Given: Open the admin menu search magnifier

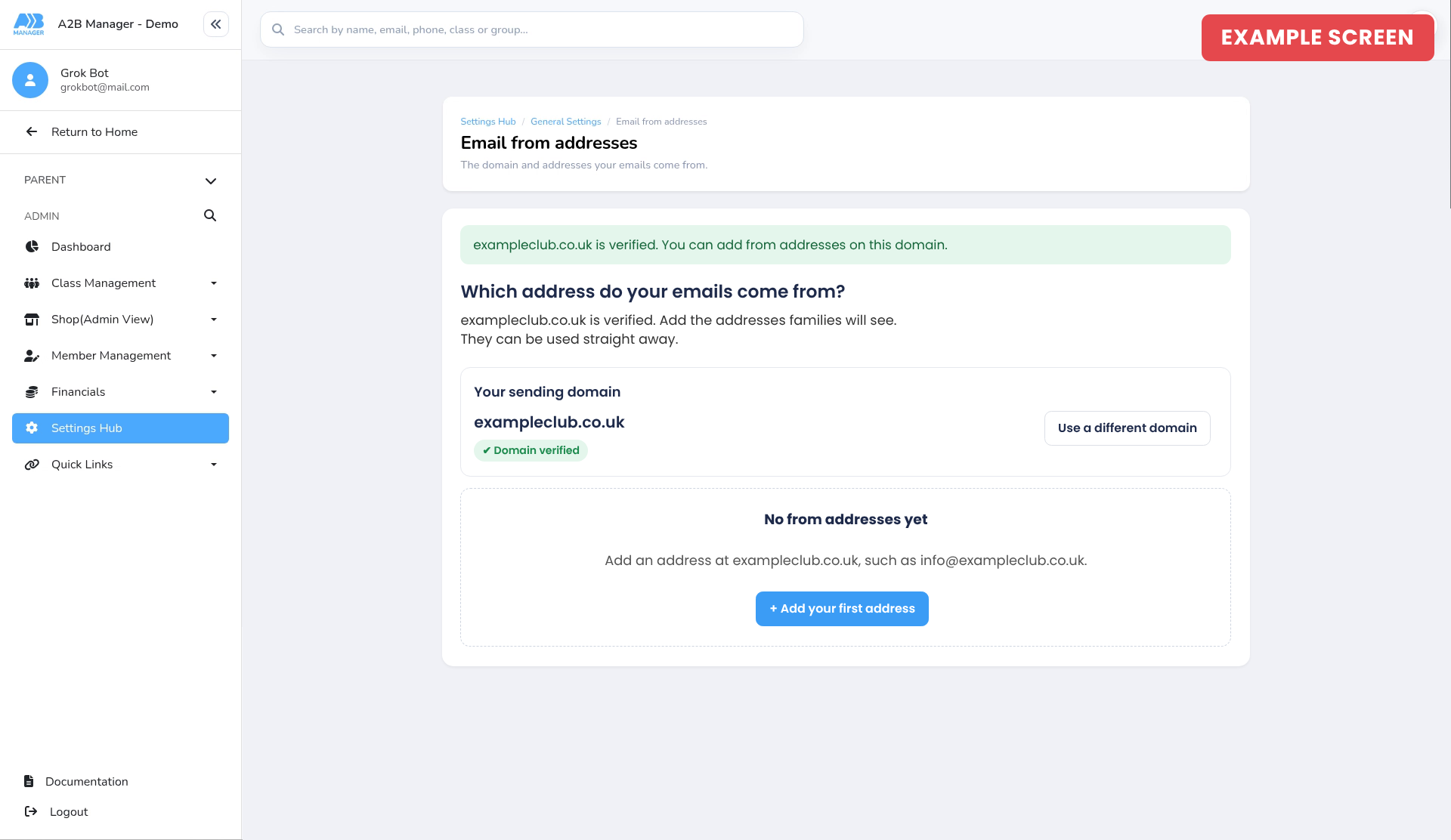Looking at the screenshot, I should [x=210, y=215].
